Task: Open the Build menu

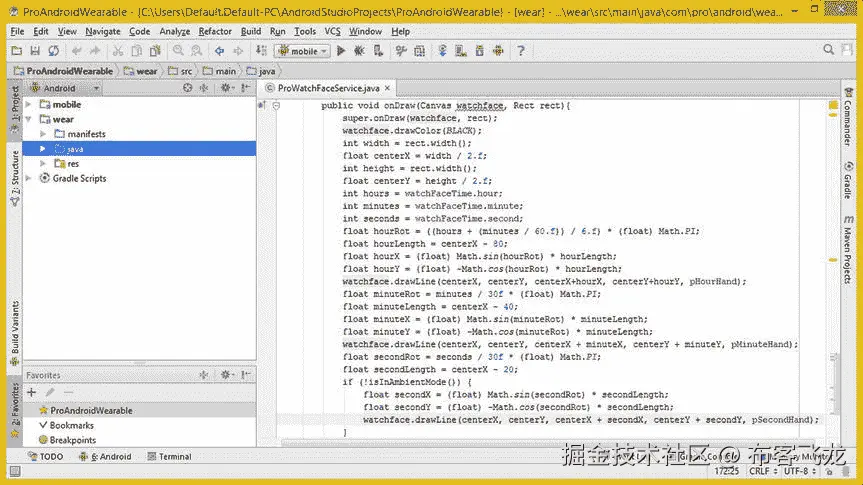Action: [251, 31]
